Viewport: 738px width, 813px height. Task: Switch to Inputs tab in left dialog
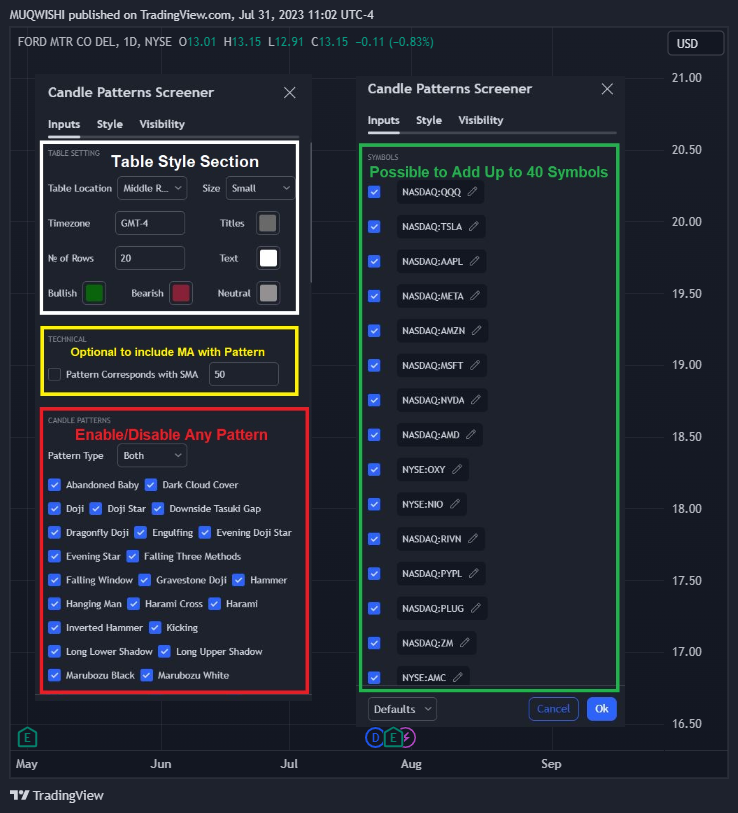pyautogui.click(x=64, y=124)
